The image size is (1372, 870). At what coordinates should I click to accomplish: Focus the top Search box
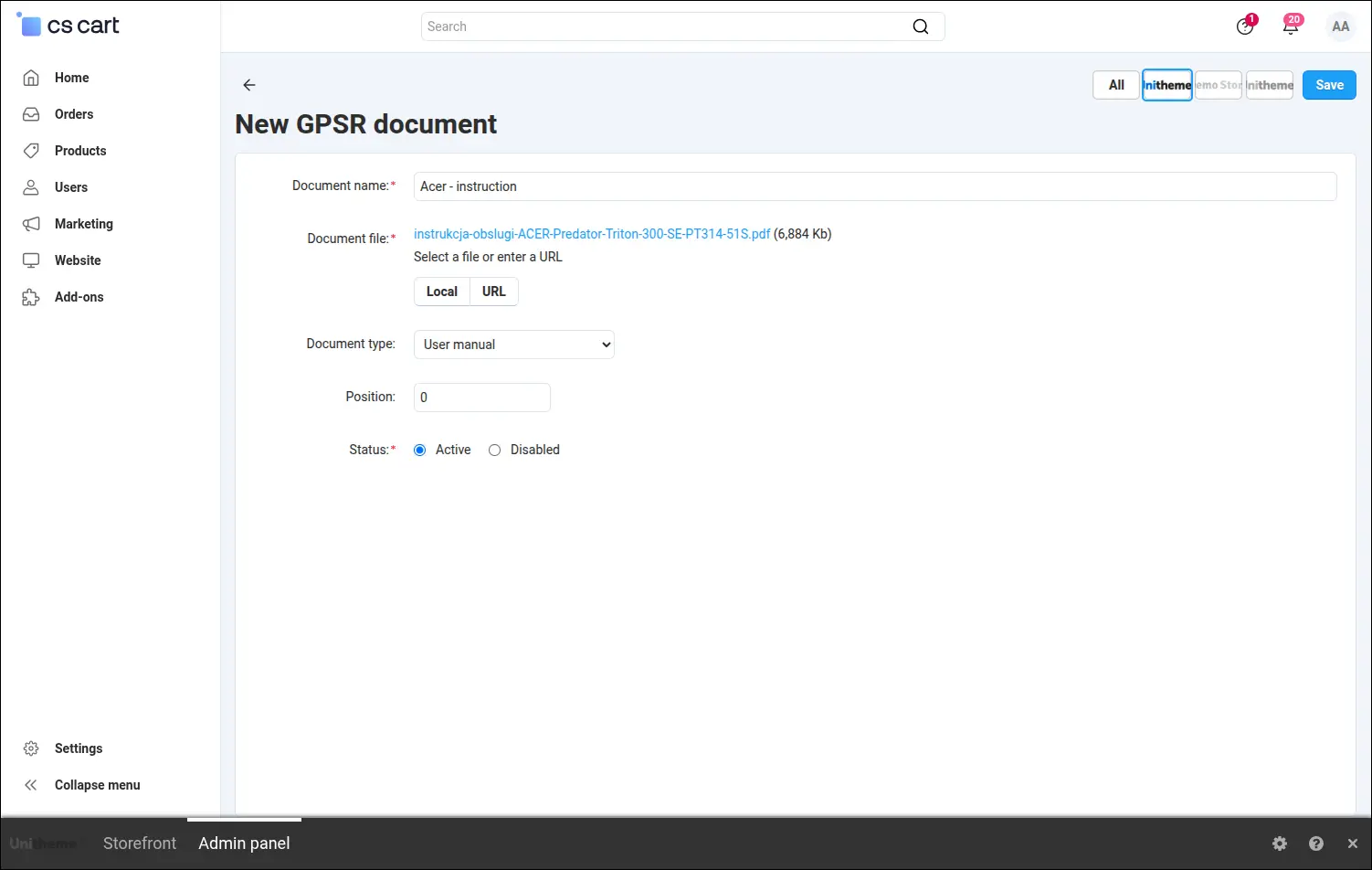(682, 27)
